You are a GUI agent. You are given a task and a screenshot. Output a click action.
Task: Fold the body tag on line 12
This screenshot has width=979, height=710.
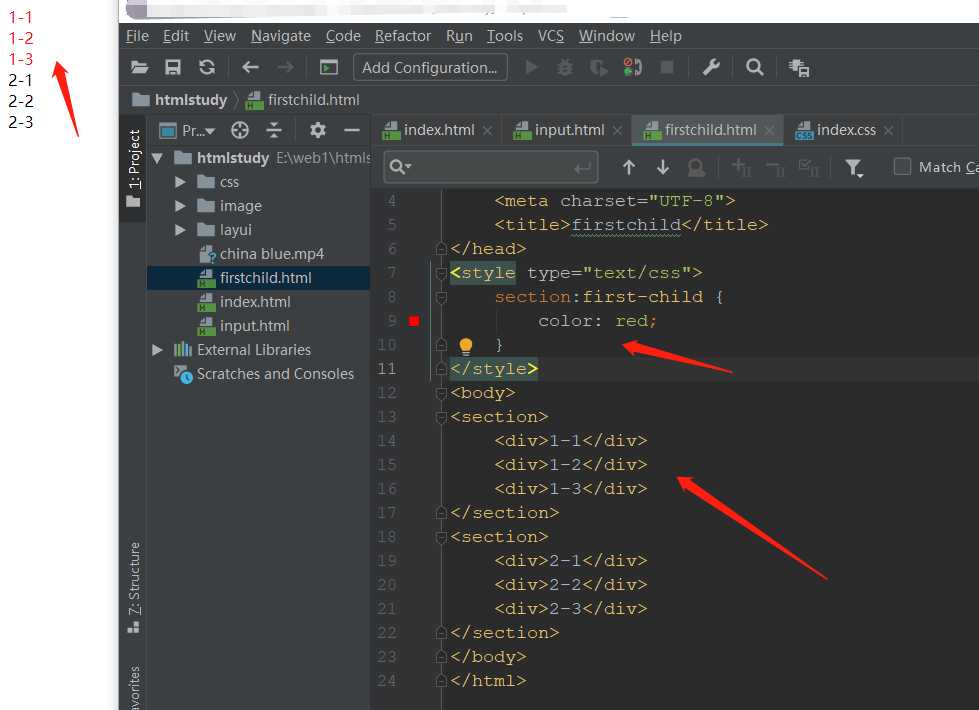click(x=441, y=393)
